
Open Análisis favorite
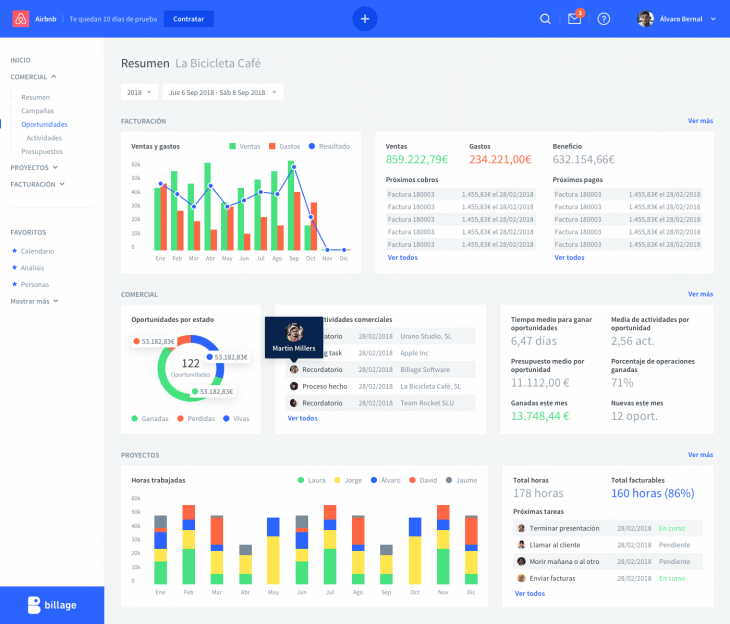(32, 268)
